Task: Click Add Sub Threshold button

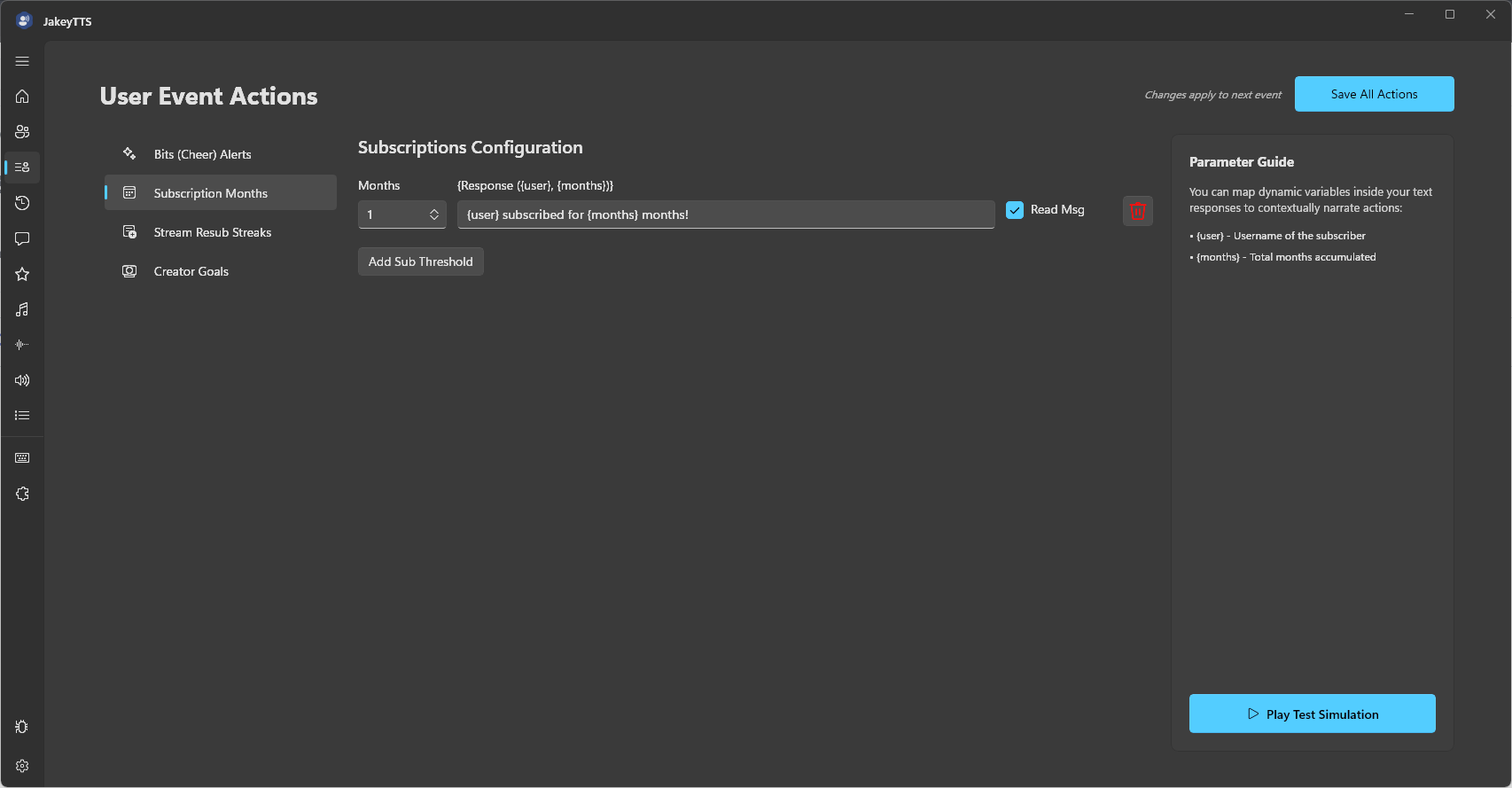Action: (421, 261)
